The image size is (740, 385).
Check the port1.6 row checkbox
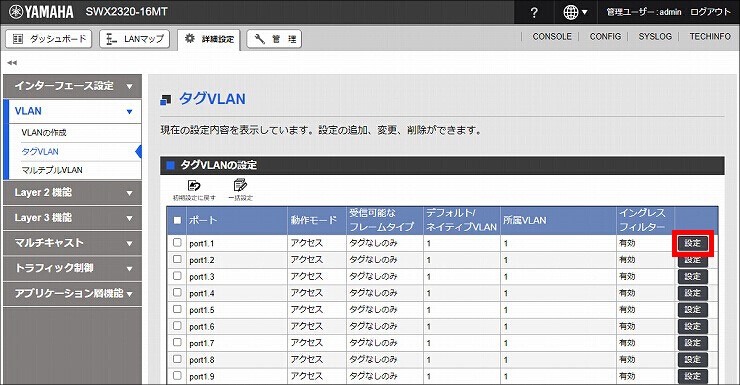(177, 326)
